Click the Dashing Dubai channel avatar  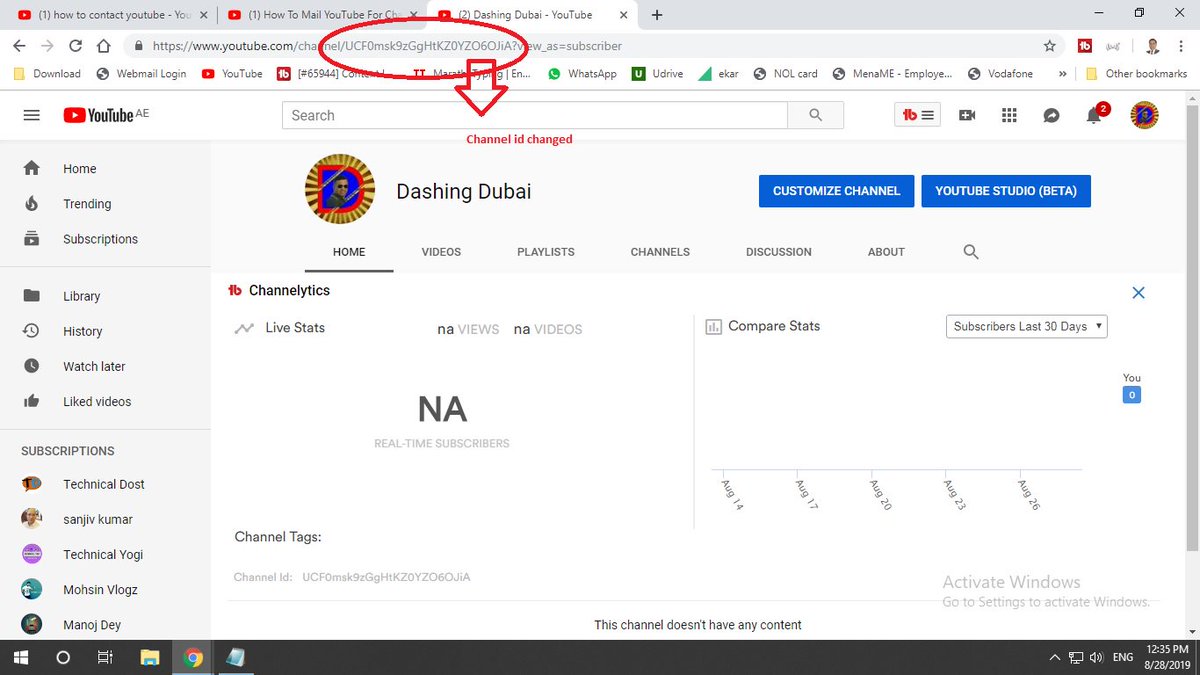pyautogui.click(x=340, y=190)
